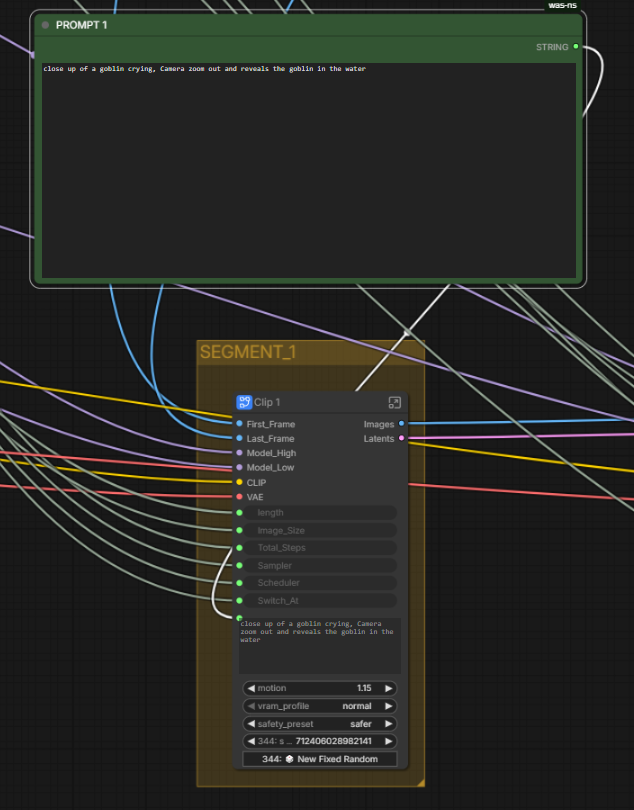Click the seed value field 712406028982141
Viewport: 634px width, 810px height.
(333, 741)
